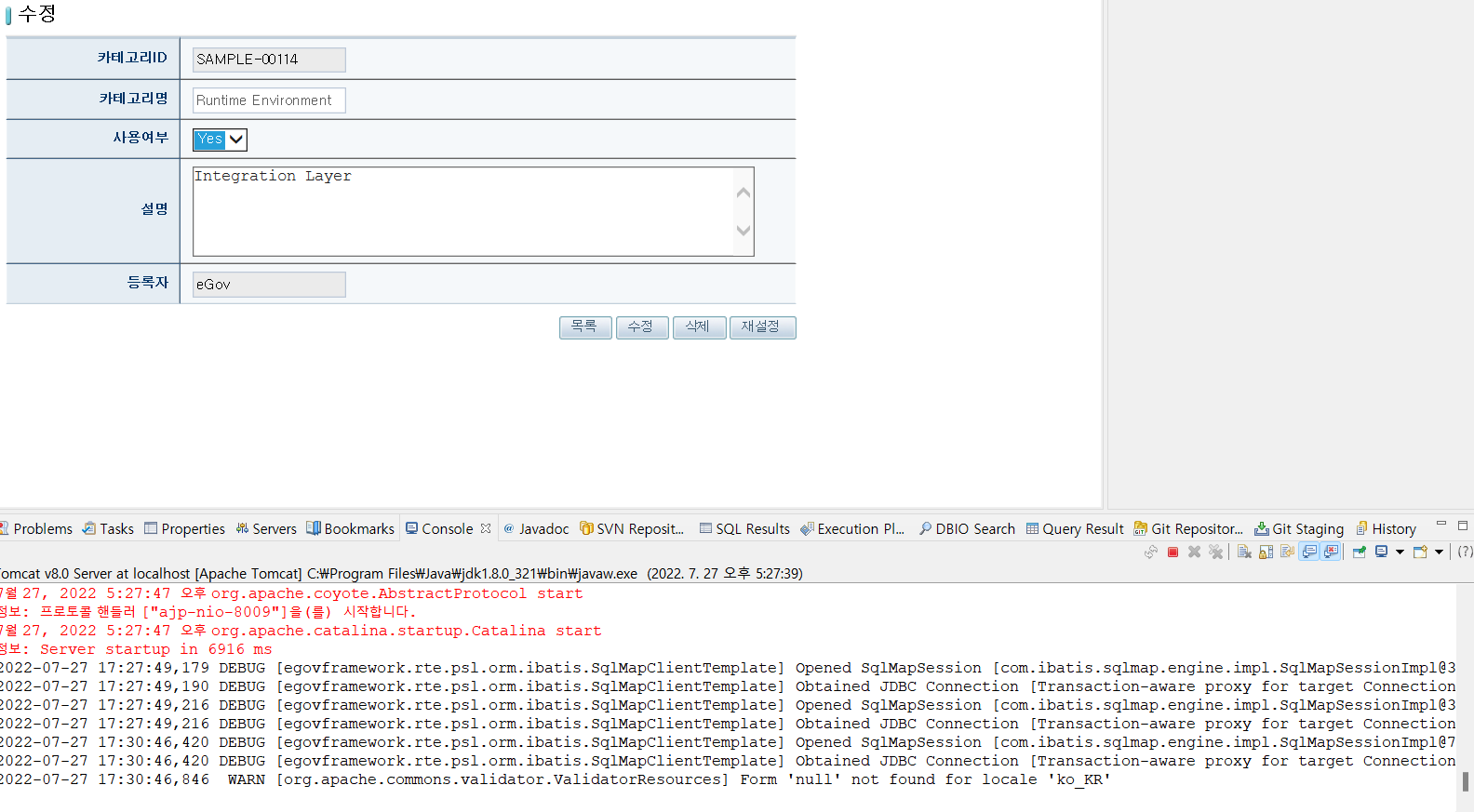Screen dimensions: 1474x812
Task: Click the Remove Launch gray X icon
Action: 1194,552
